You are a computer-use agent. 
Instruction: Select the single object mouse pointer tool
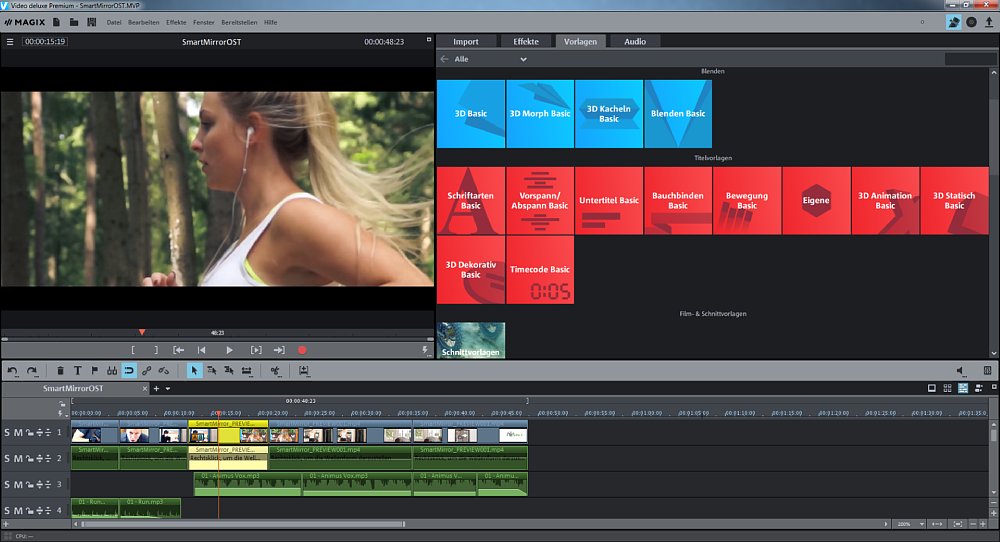(x=195, y=370)
